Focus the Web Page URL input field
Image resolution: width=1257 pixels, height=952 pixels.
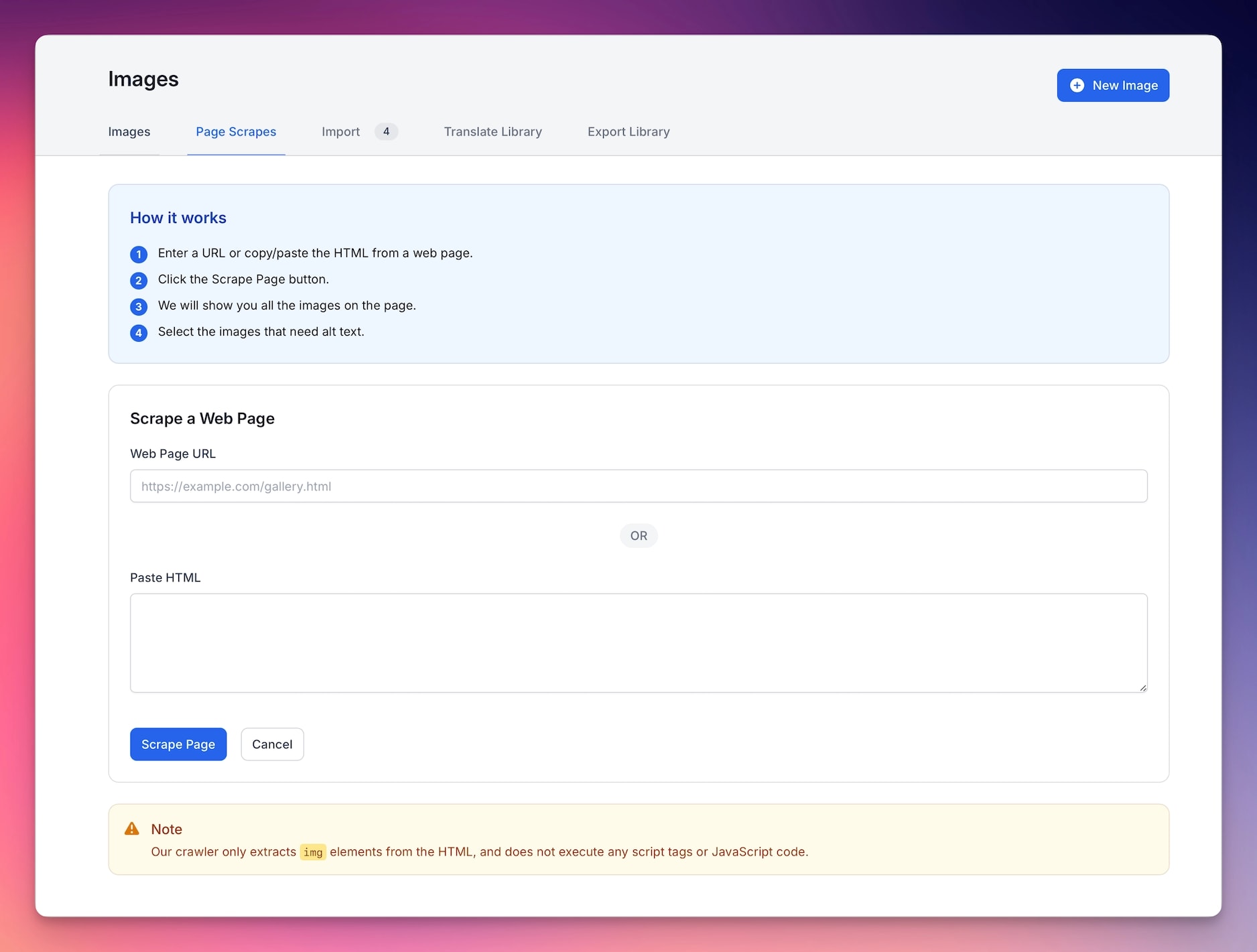pyautogui.click(x=638, y=486)
